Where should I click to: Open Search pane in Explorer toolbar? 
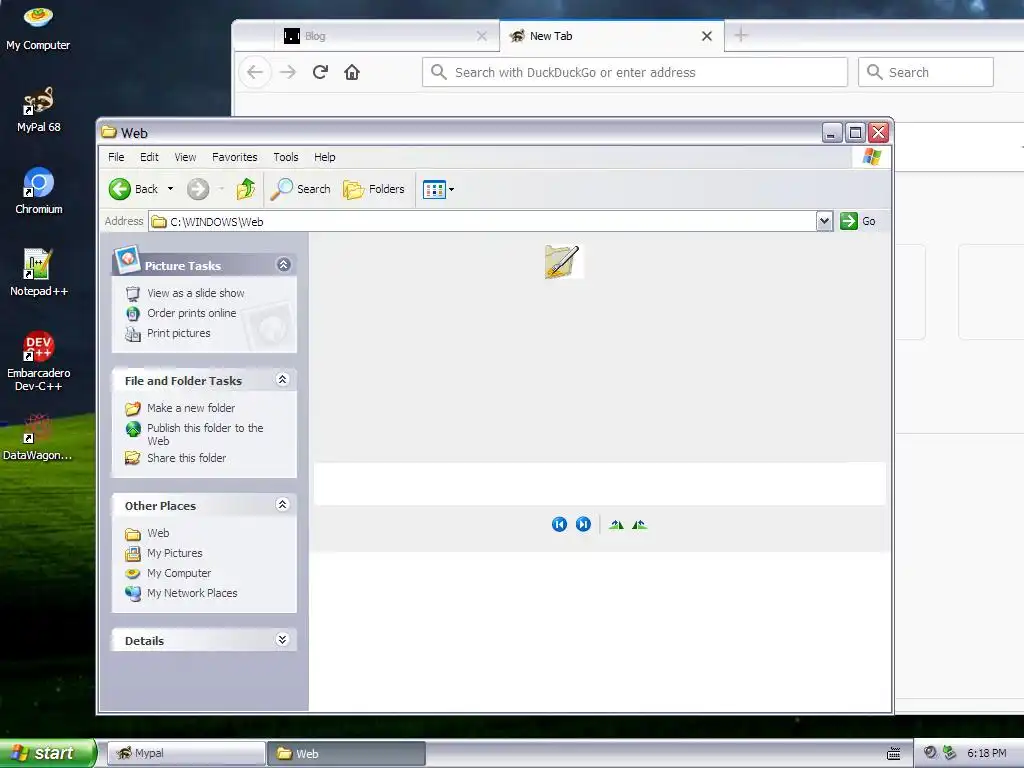pyautogui.click(x=301, y=189)
